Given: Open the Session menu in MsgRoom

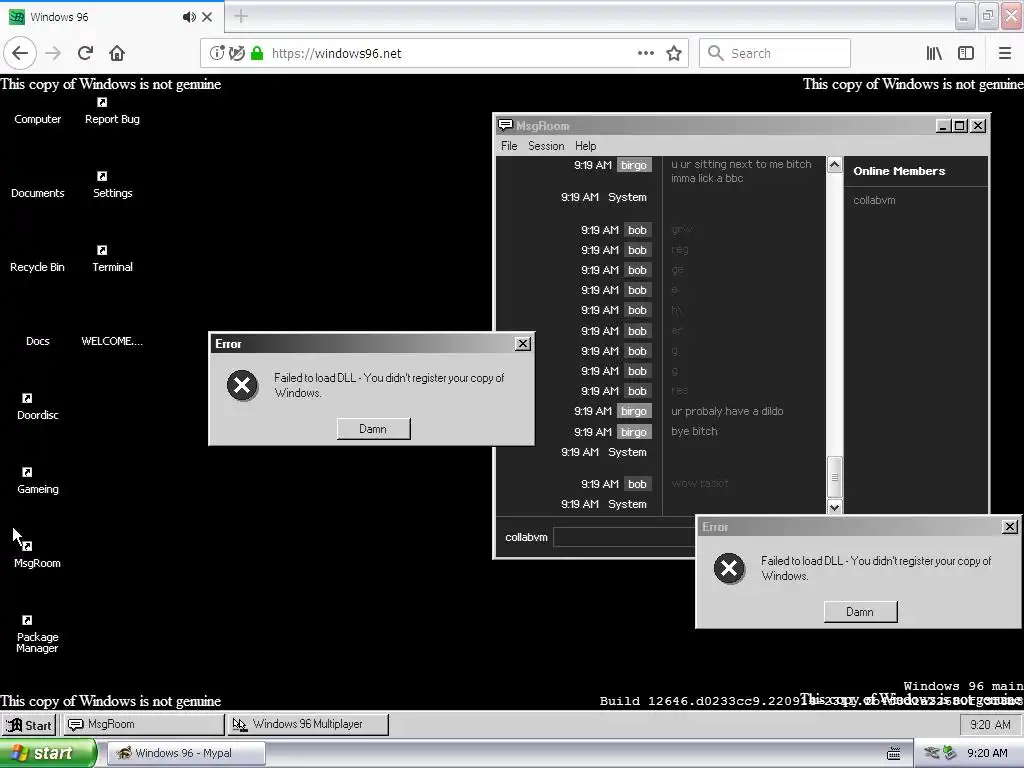Looking at the screenshot, I should 546,146.
